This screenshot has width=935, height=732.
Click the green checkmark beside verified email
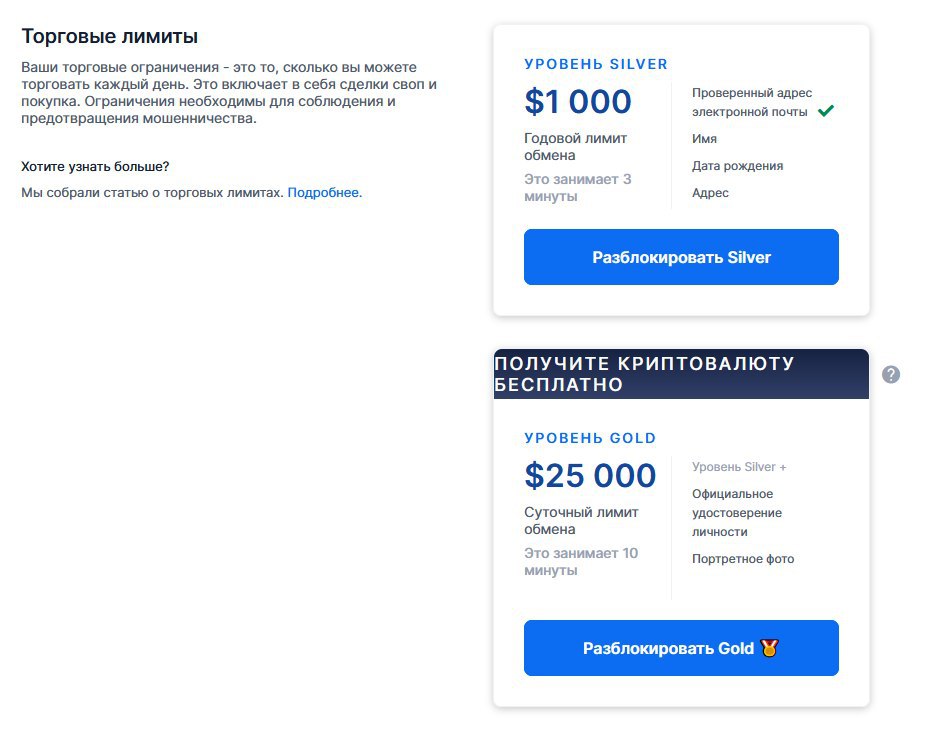tap(826, 110)
